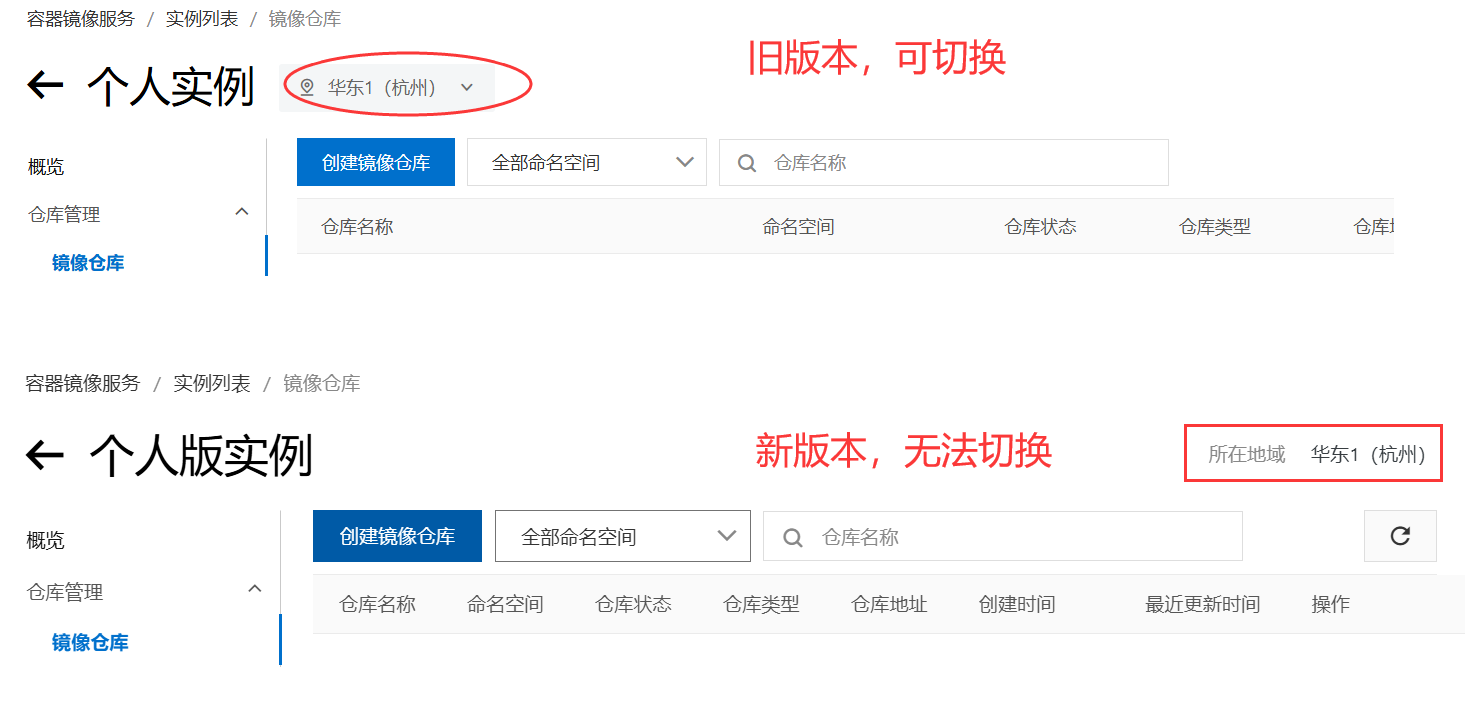Click 仓库名称 search field in new version
Screen dimensions: 1475x707
pos(1003,536)
